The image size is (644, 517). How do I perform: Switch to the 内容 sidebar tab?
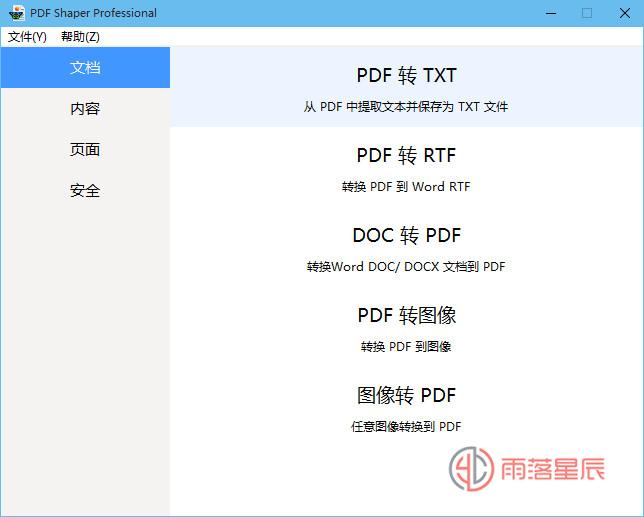coord(85,108)
